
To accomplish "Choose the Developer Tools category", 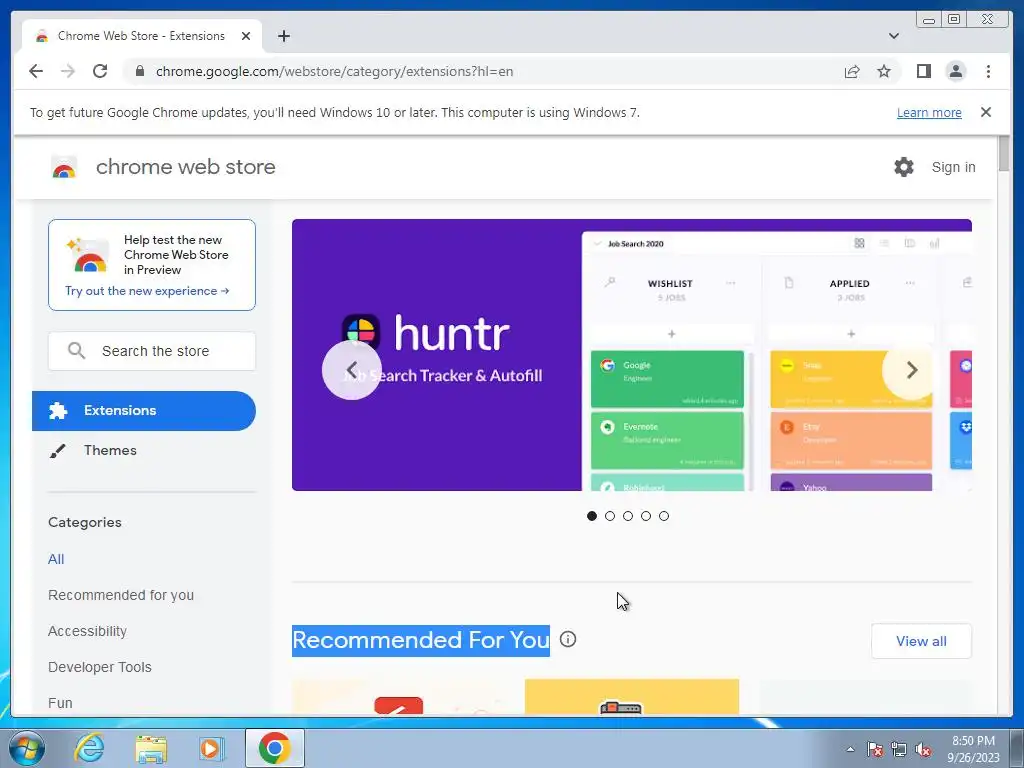I will [99, 667].
